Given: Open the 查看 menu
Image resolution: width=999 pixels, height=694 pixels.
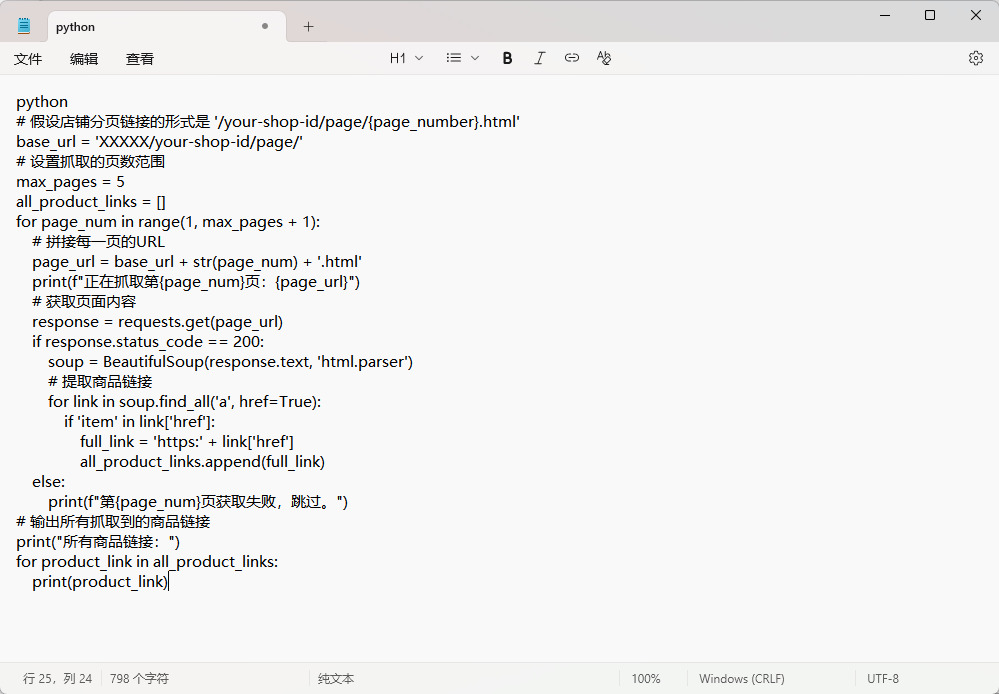Looking at the screenshot, I should 140,59.
